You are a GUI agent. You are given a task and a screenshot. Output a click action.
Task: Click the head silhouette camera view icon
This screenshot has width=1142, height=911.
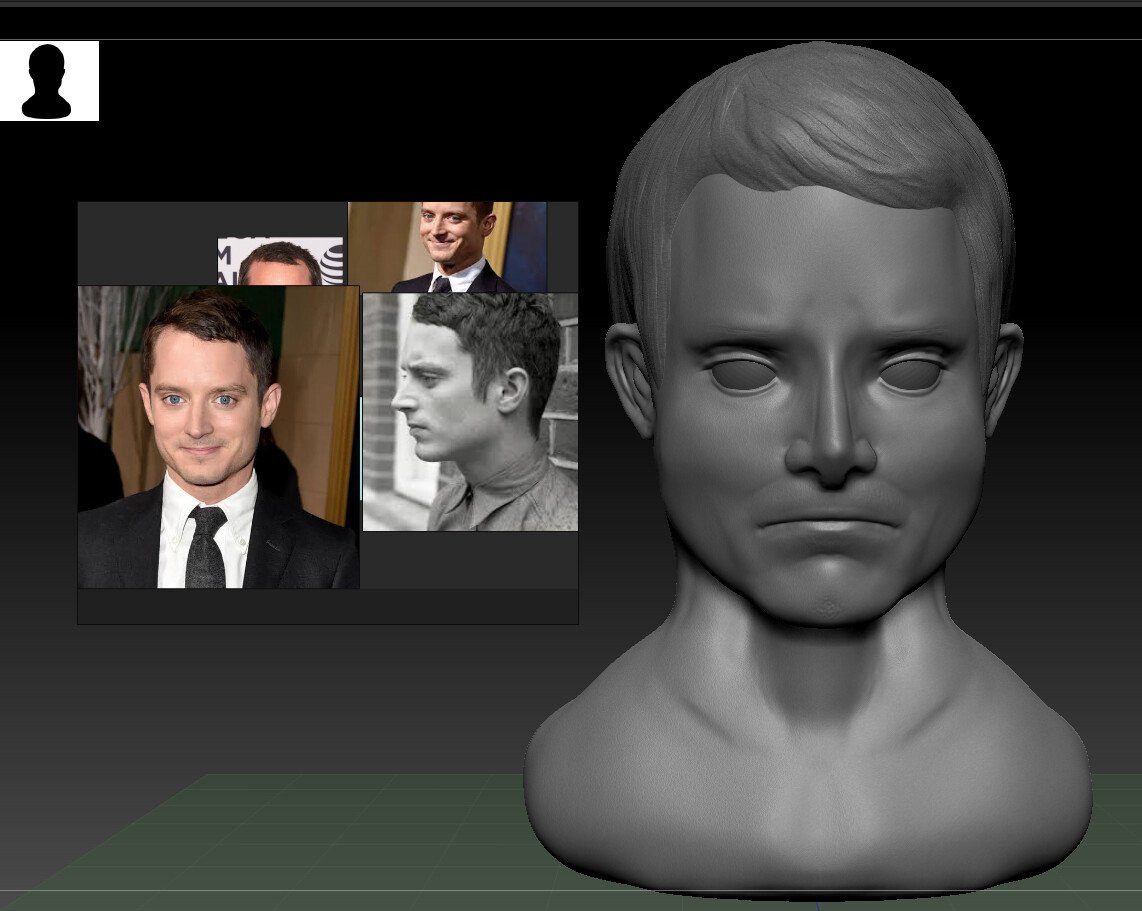49,81
